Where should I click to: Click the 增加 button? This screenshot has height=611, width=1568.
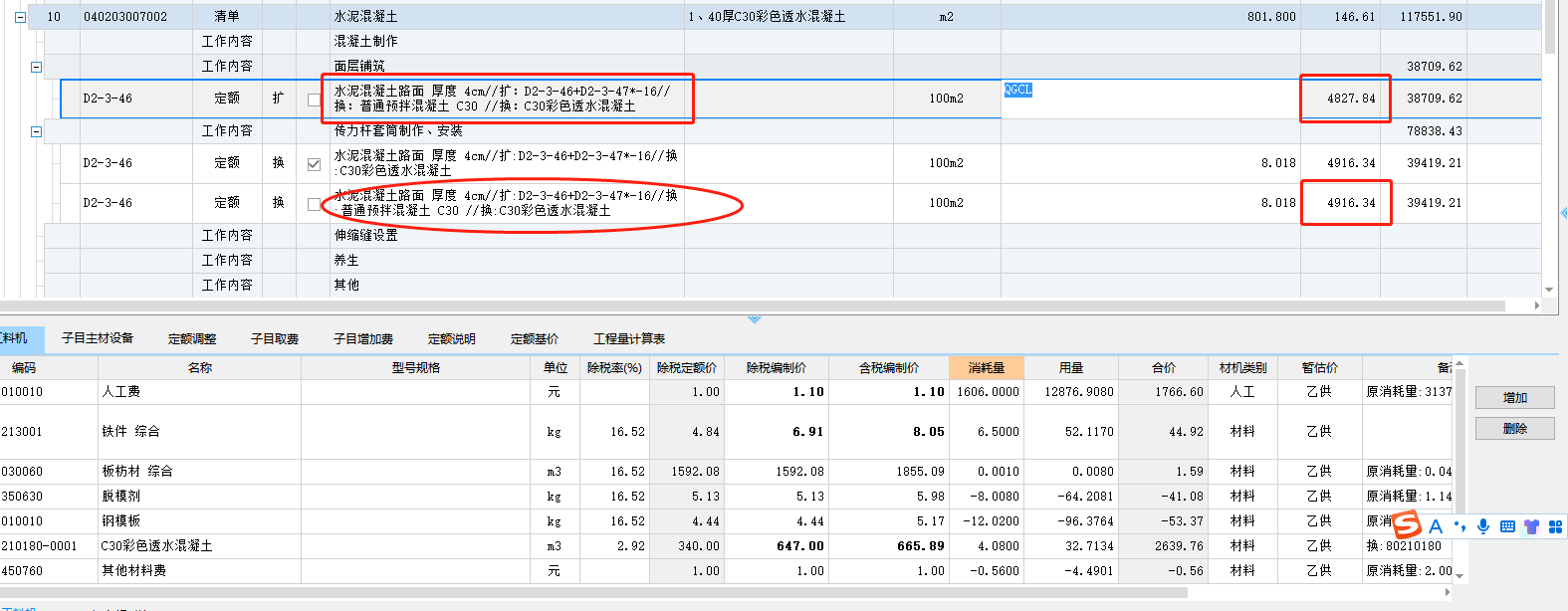[1514, 397]
